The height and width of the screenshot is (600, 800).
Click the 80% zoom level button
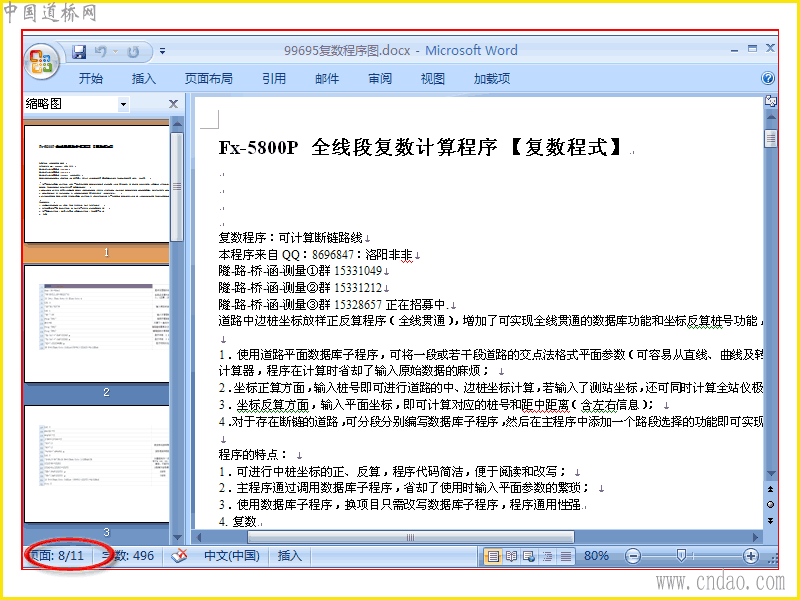596,556
